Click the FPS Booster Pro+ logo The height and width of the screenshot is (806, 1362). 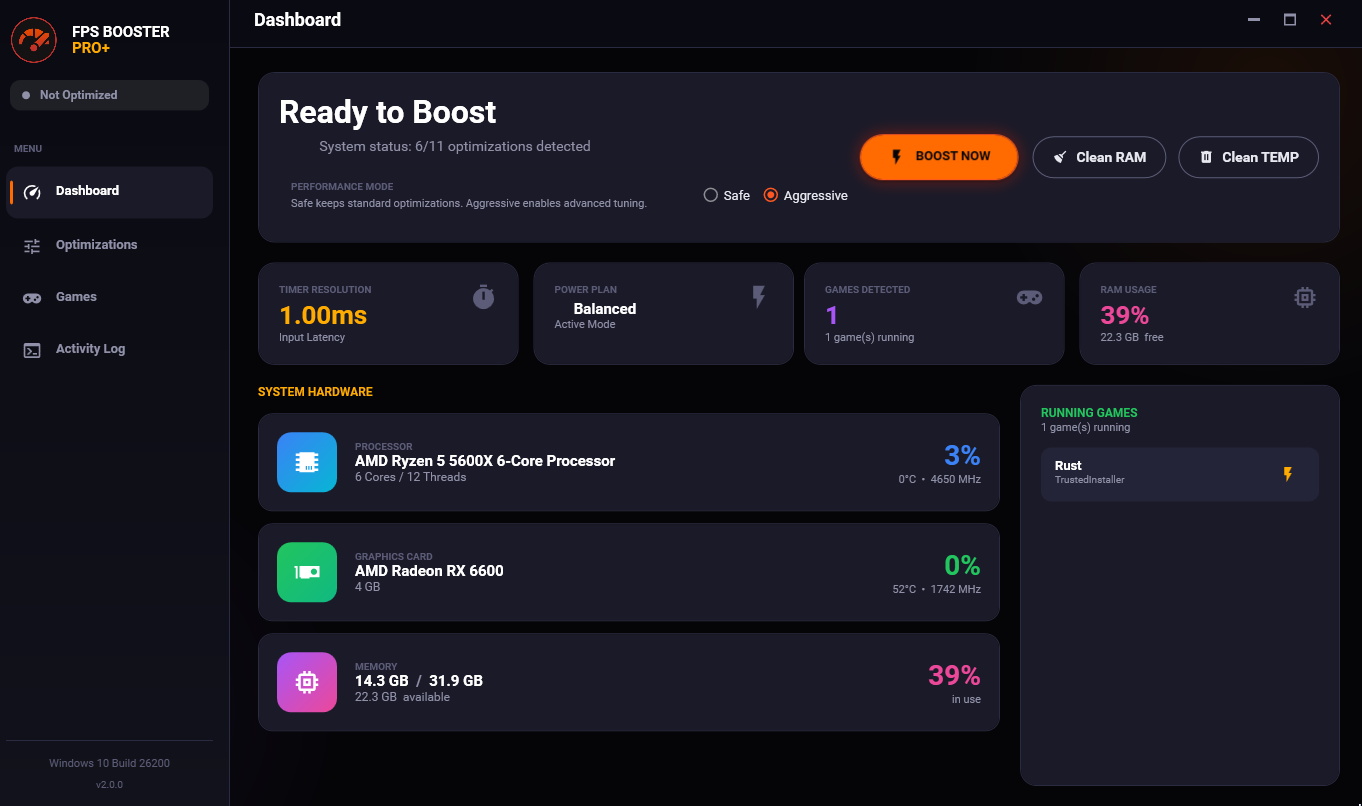[34, 40]
